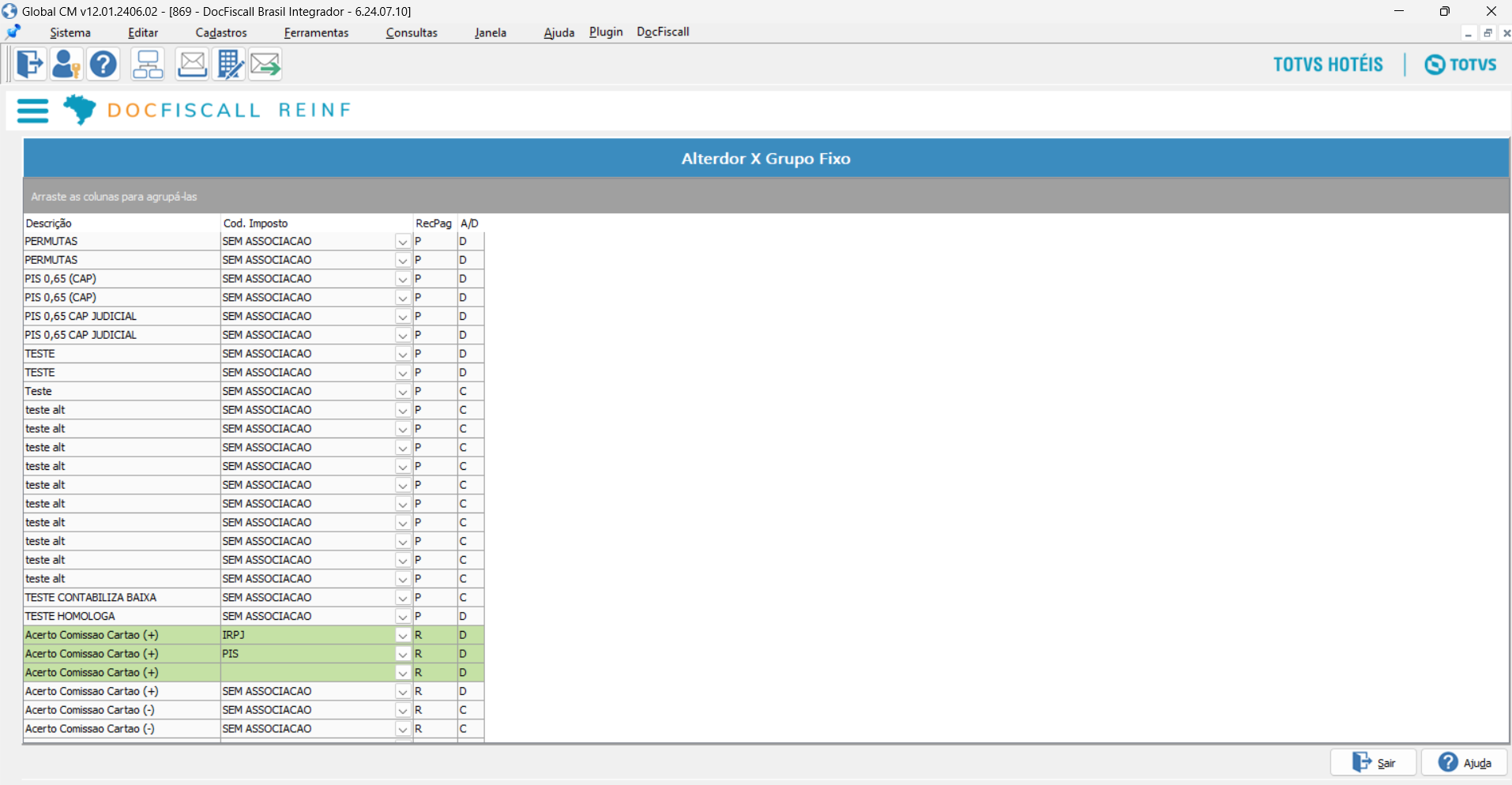Open the networked computers toolbar icon
The image size is (1512, 785).
click(x=148, y=64)
